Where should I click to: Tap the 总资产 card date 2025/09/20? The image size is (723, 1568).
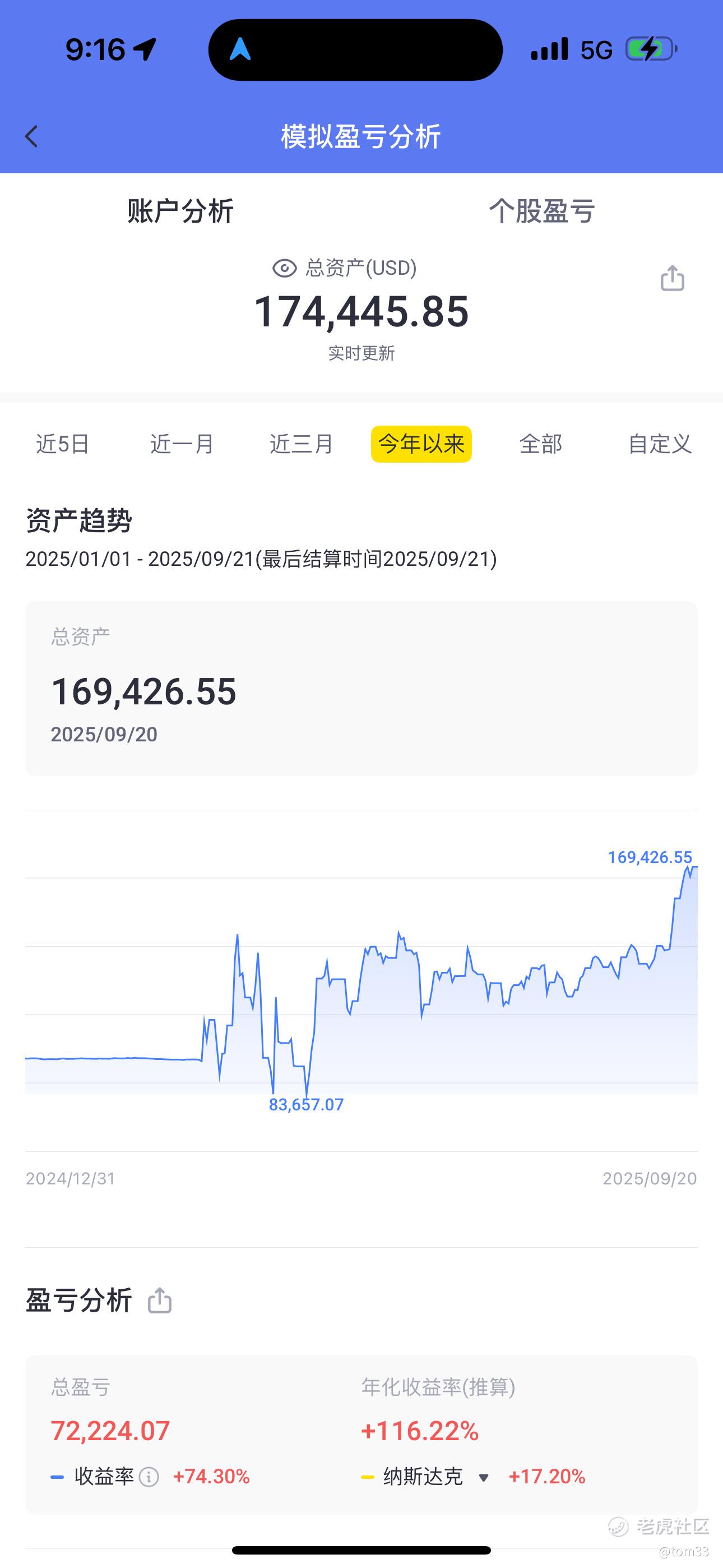pyautogui.click(x=104, y=735)
